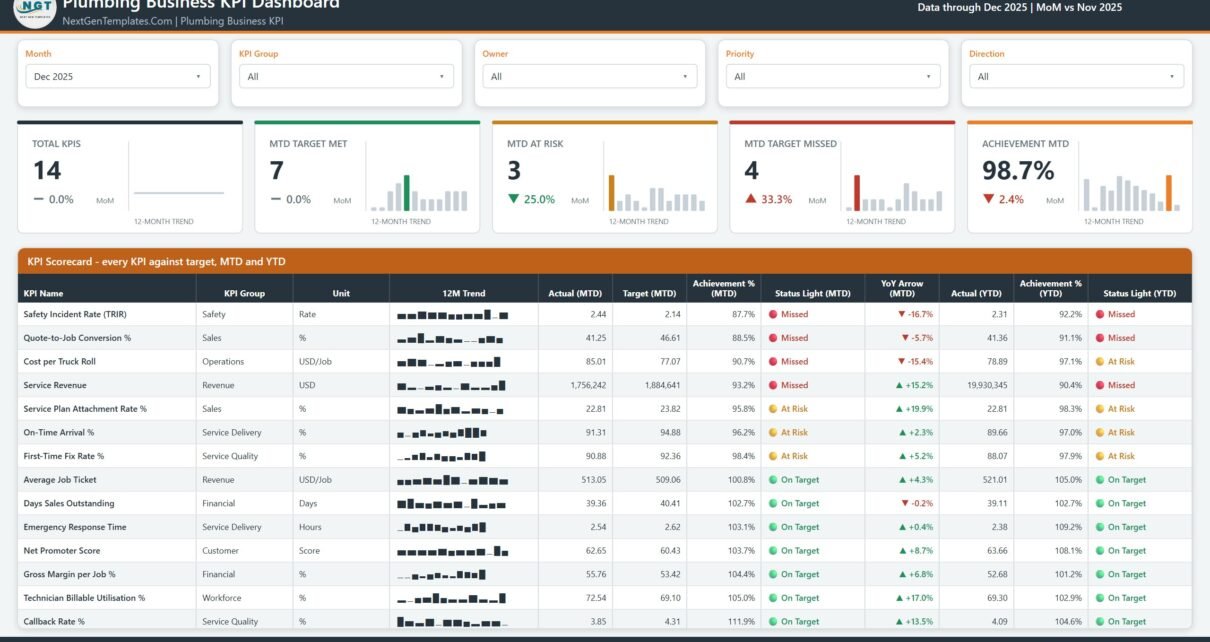Expand the Owner filter dropdown
Viewport: 1210px width, 642px height.
(590, 76)
